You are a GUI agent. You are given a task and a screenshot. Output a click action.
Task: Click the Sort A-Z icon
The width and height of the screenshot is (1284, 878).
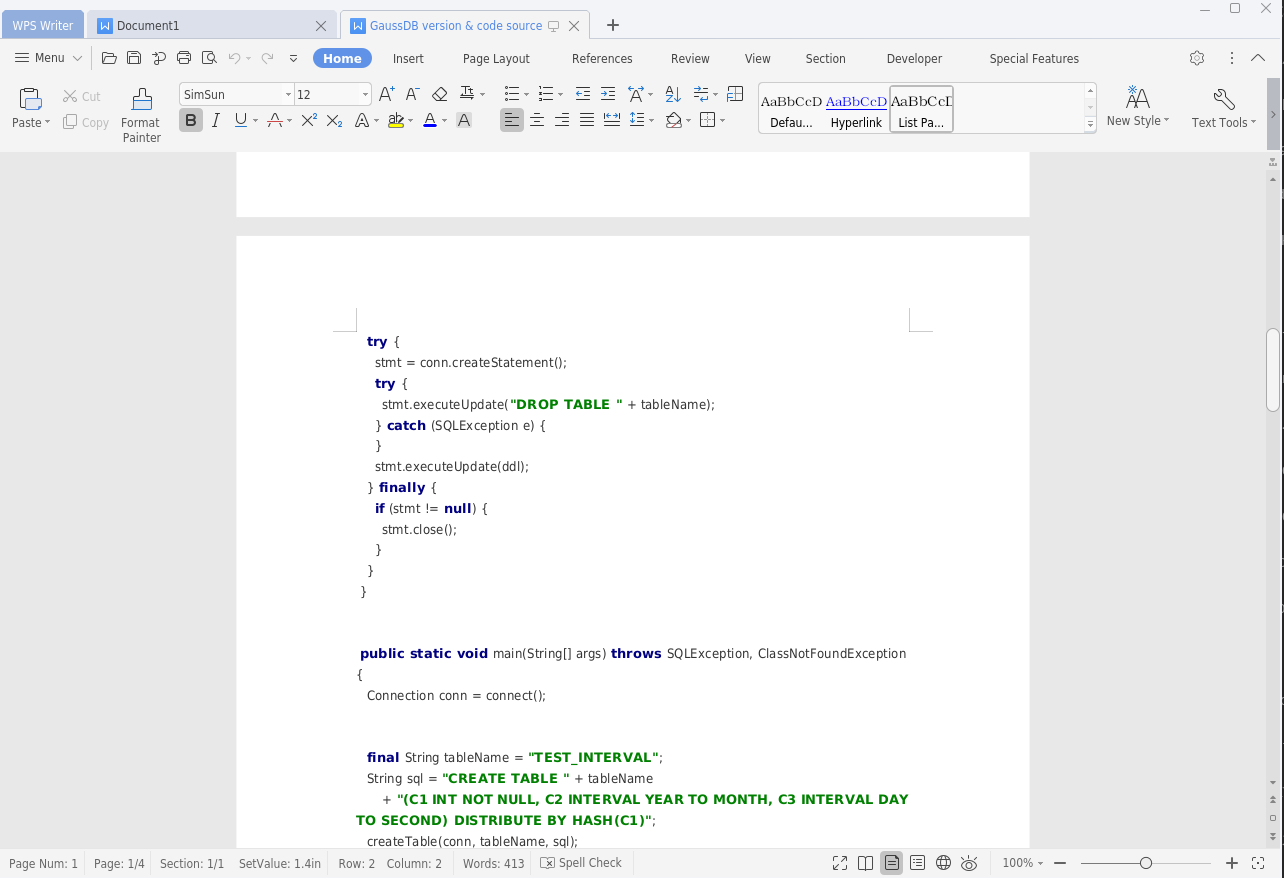673,94
